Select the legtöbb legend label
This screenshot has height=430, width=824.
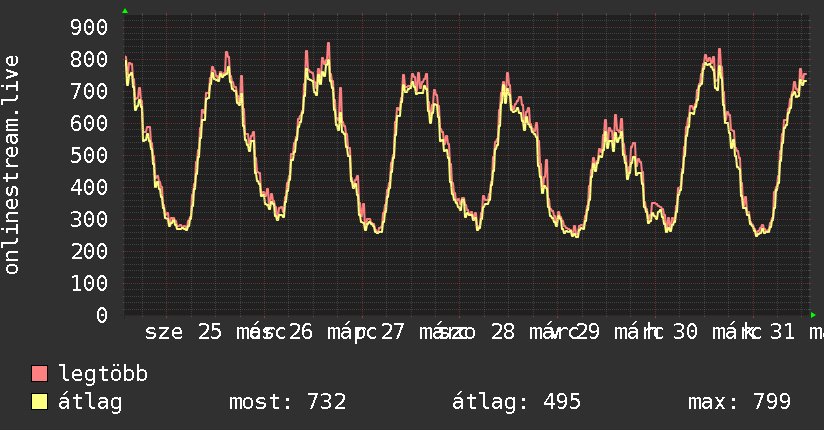[x=103, y=373]
